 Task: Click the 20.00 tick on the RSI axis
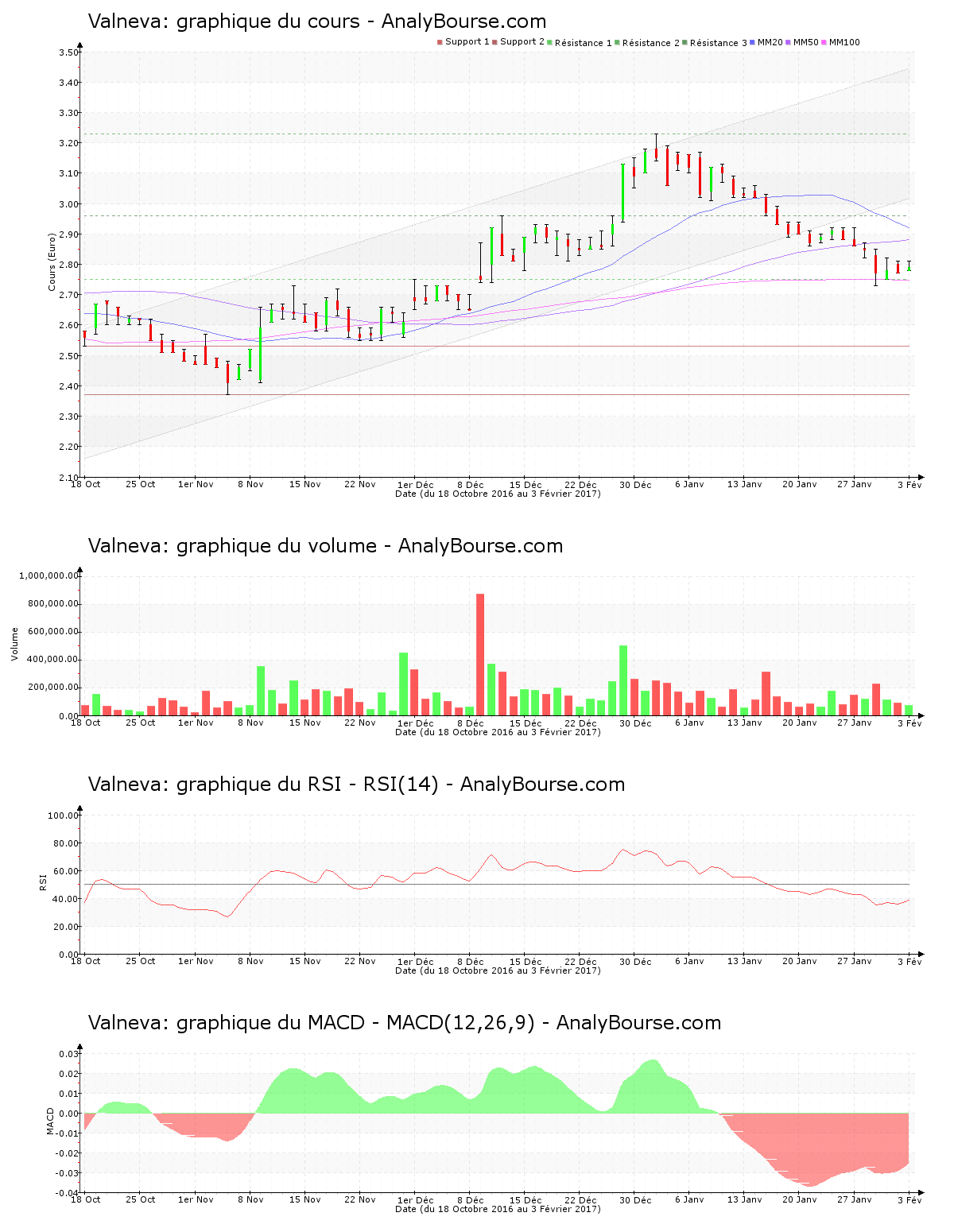(66, 927)
